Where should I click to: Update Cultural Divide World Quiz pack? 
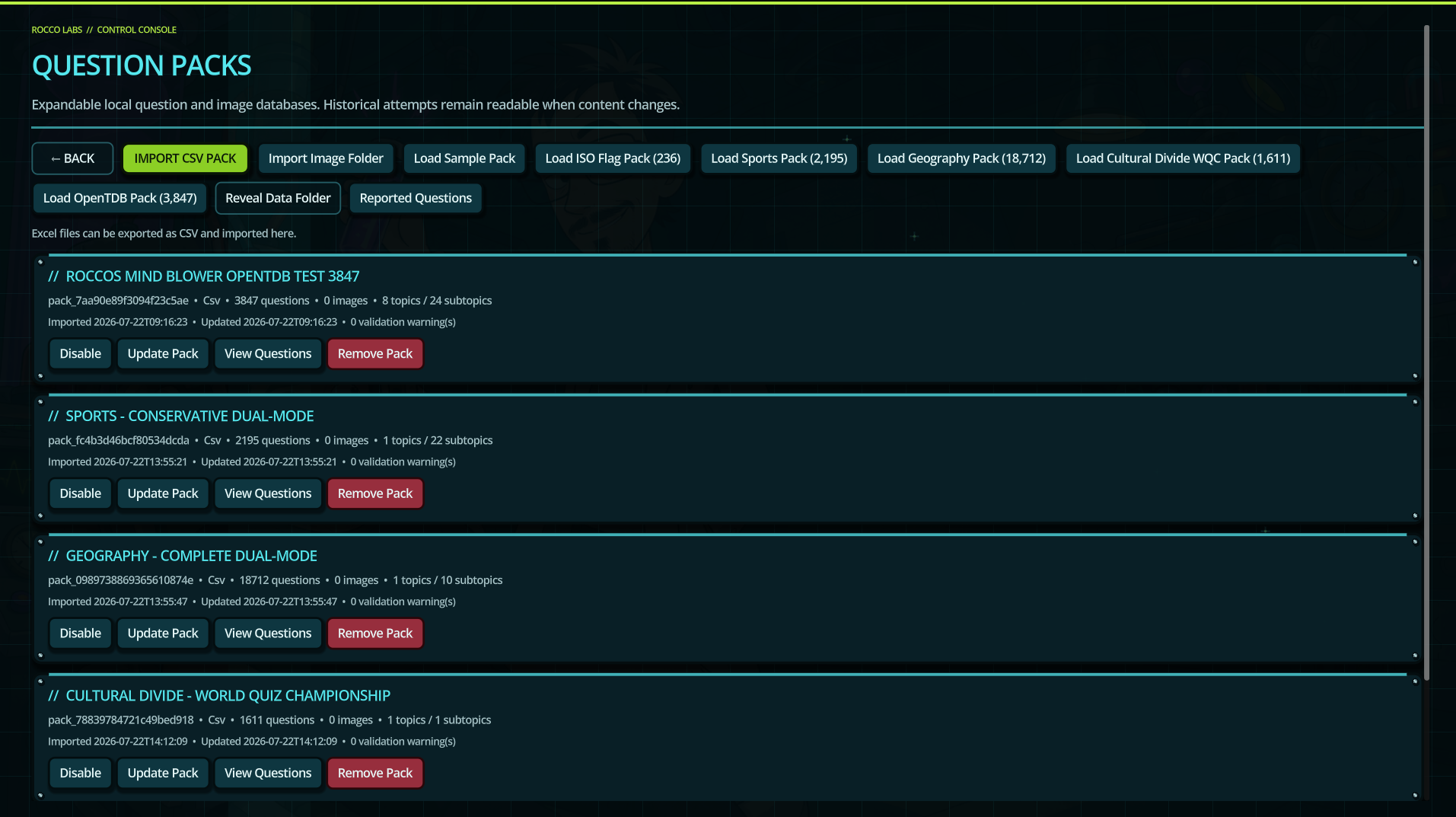click(x=163, y=773)
